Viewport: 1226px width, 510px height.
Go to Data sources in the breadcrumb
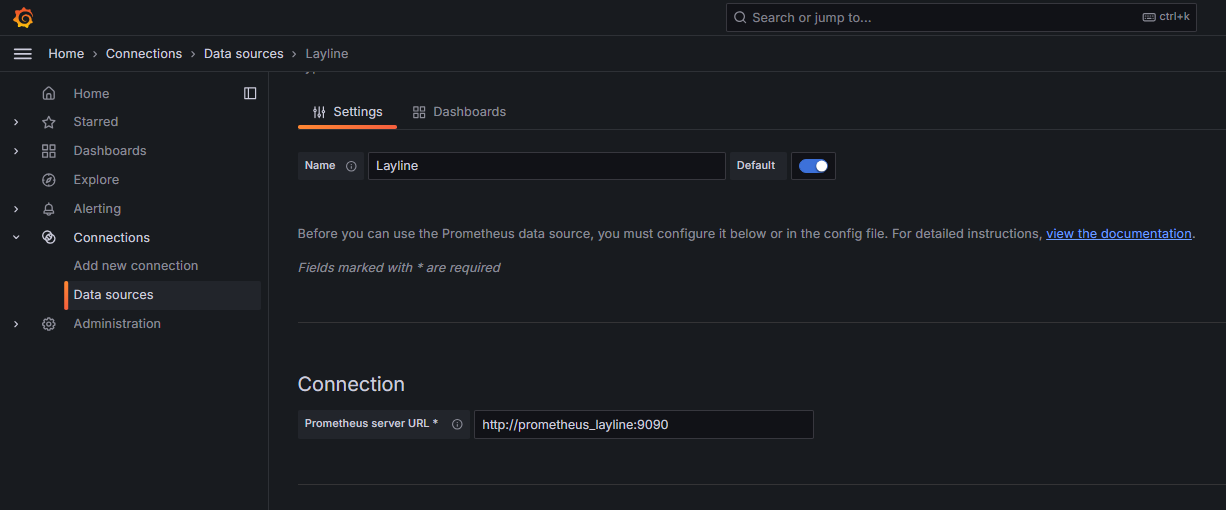244,54
